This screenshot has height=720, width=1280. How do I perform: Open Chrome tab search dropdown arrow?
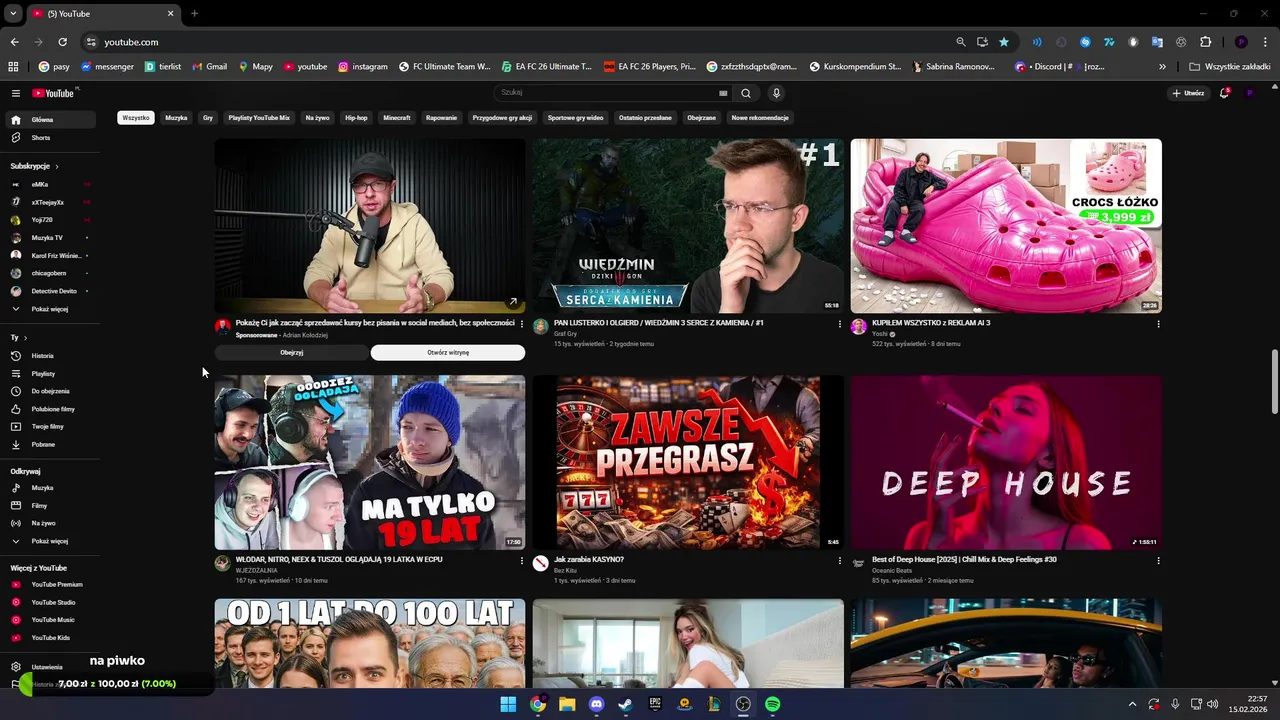point(13,13)
